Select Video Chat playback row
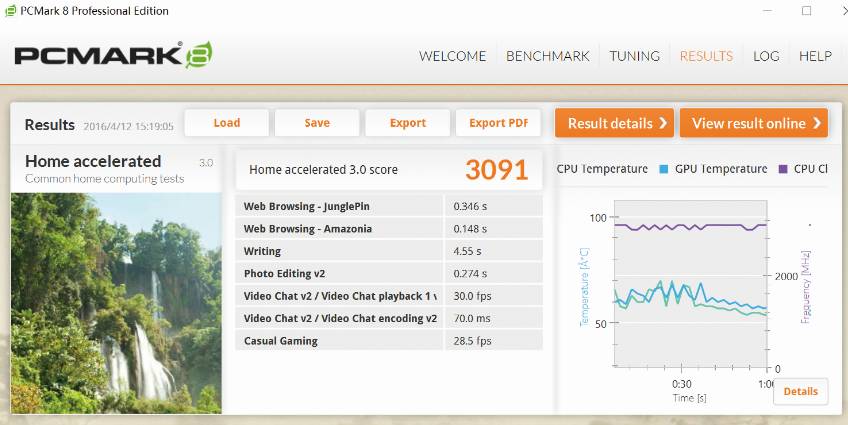Screen dimensions: 848x425 click(x=389, y=296)
